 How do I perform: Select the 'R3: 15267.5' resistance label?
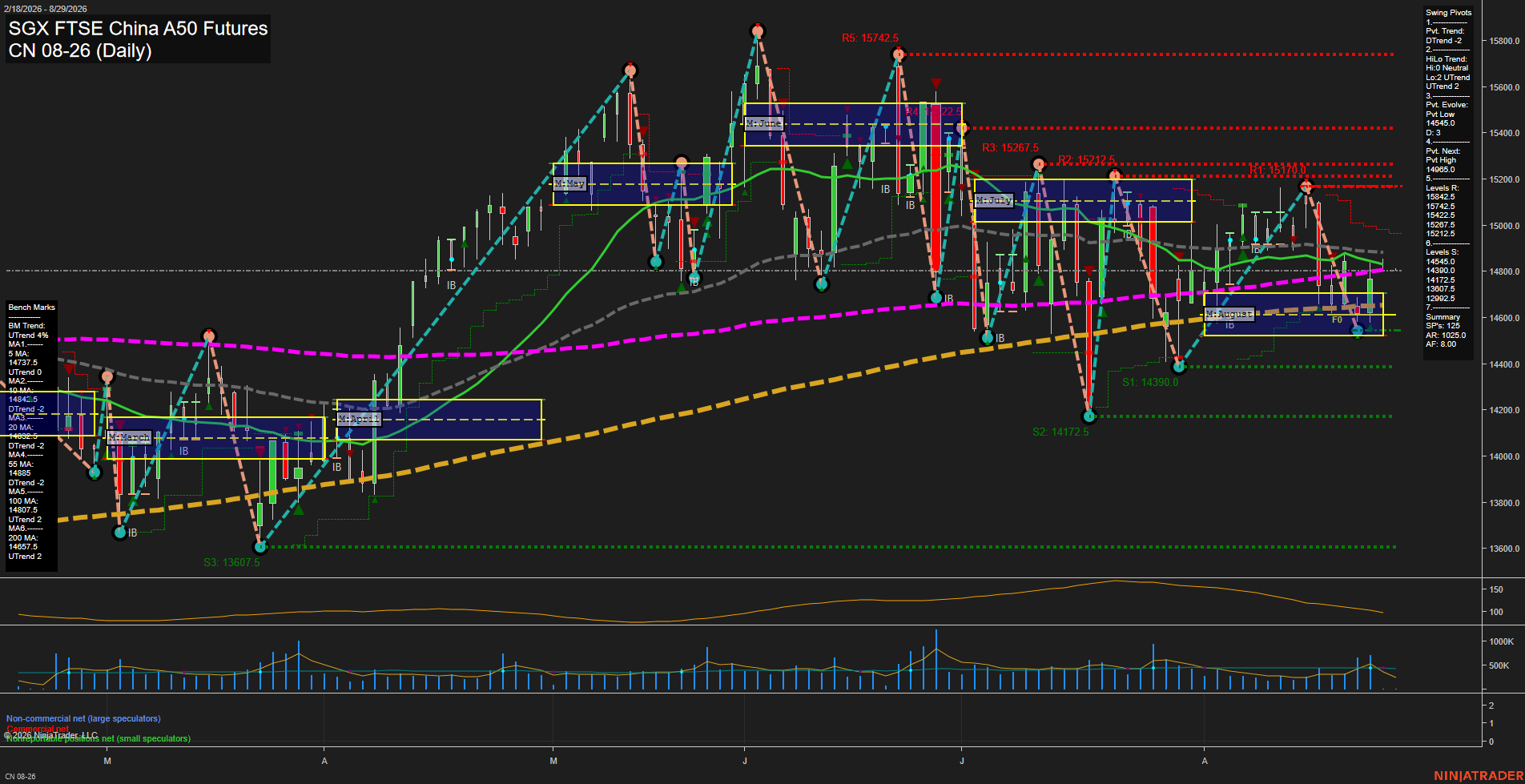click(x=1010, y=147)
